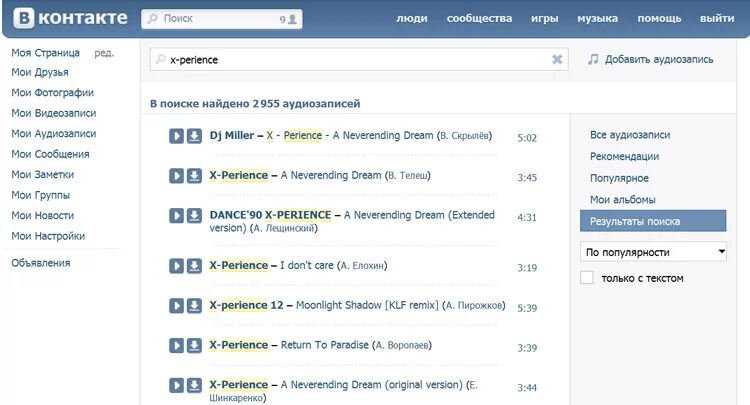The width and height of the screenshot is (750, 405).
Task: Select 'Все аудиозаписи' filter
Action: point(630,135)
